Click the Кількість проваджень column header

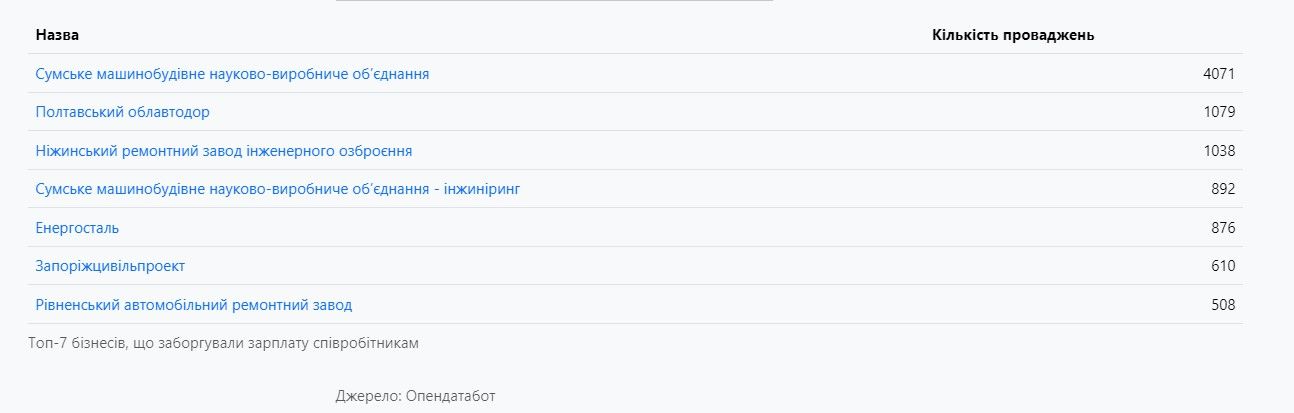1013,35
